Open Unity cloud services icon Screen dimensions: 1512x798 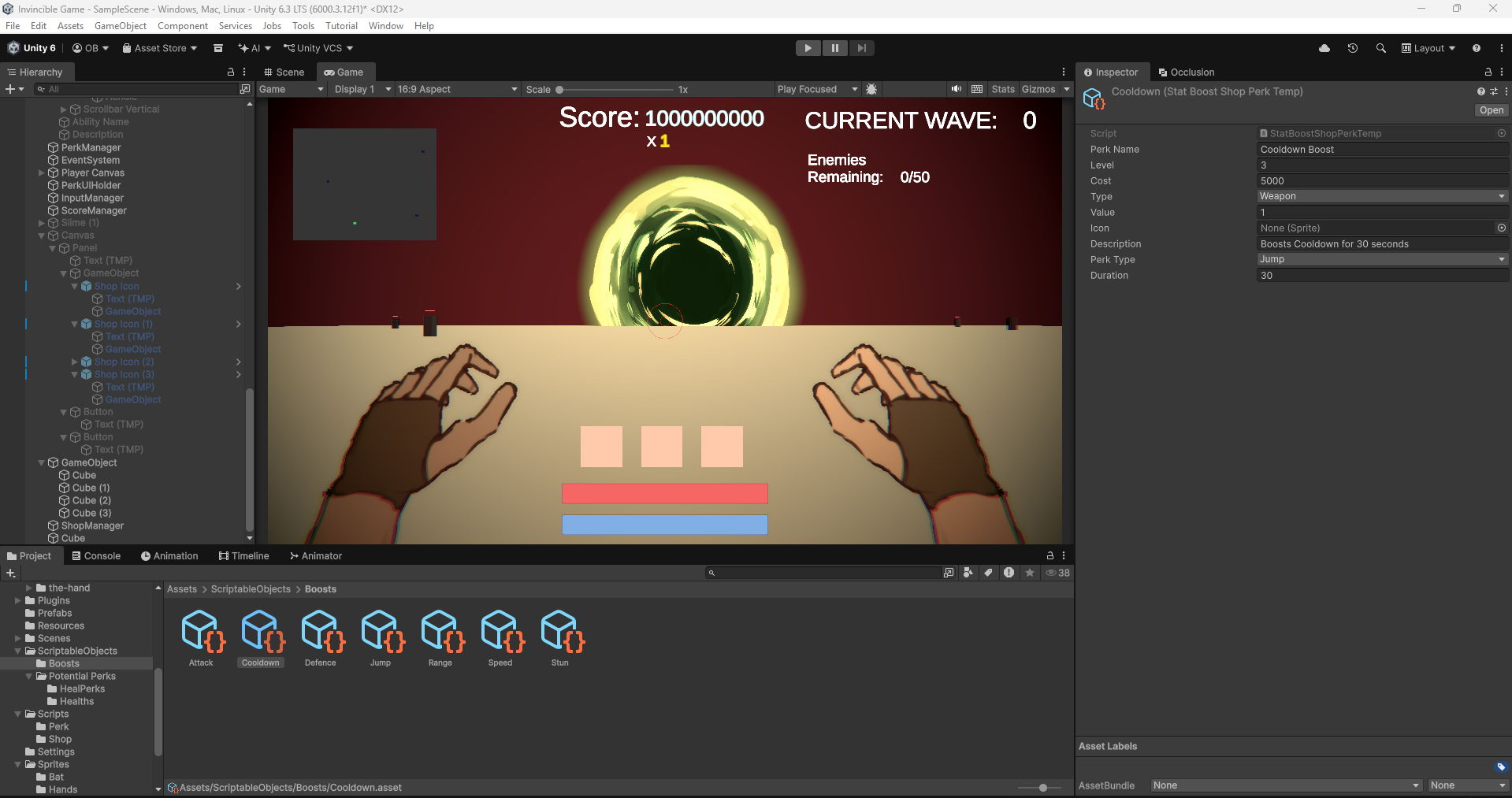1324,48
